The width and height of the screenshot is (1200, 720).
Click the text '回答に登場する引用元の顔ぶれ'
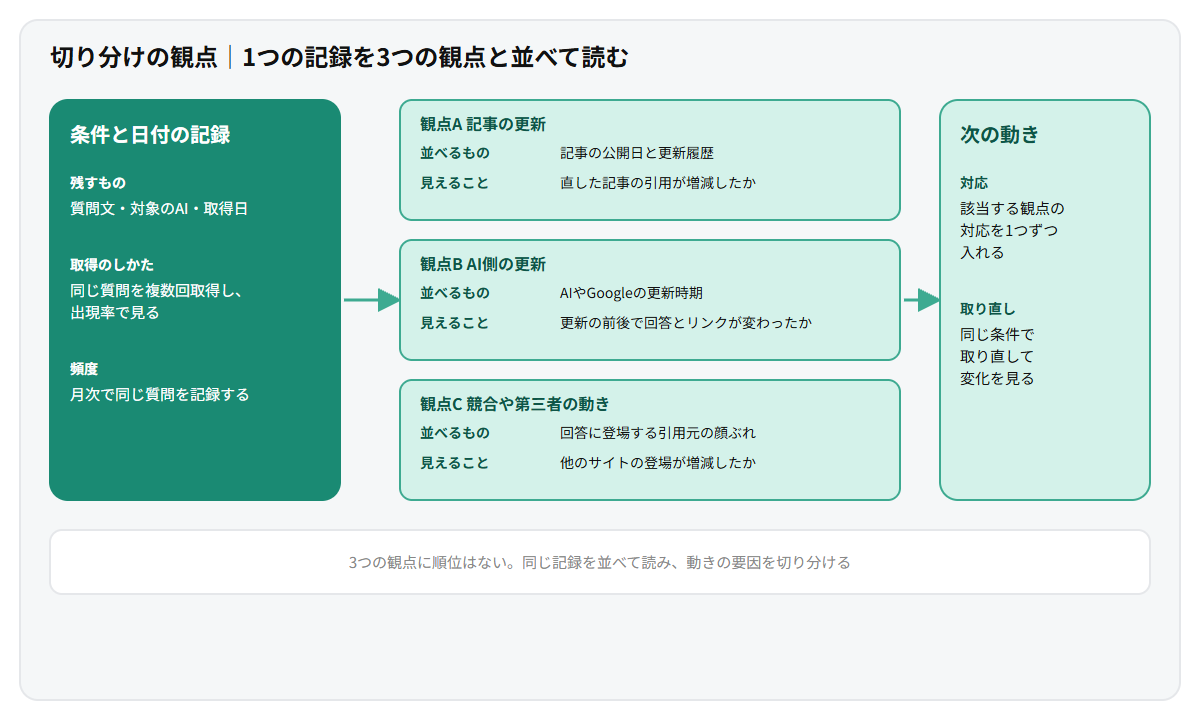[x=658, y=433]
